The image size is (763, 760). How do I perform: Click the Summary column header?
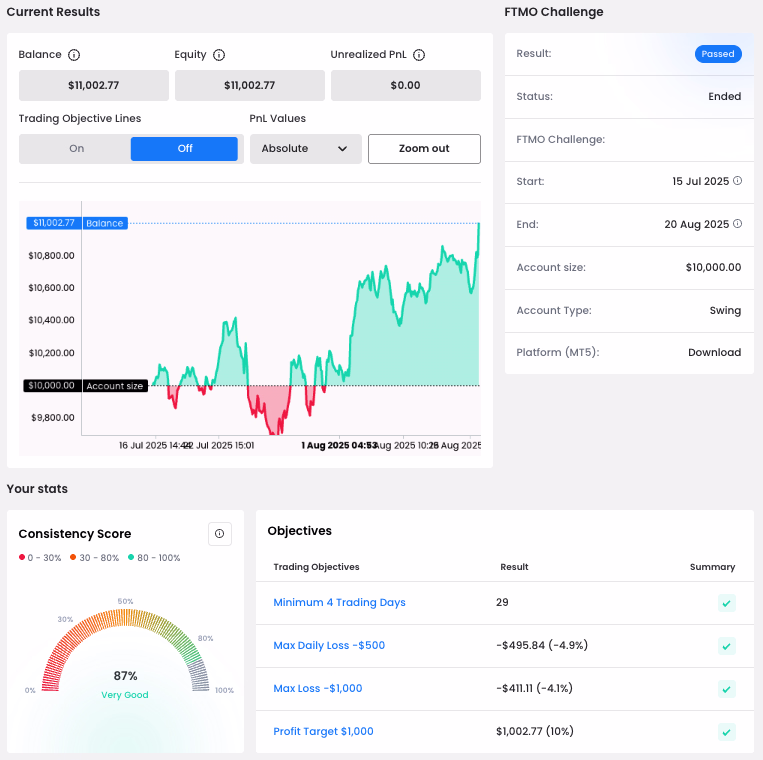[712, 567]
